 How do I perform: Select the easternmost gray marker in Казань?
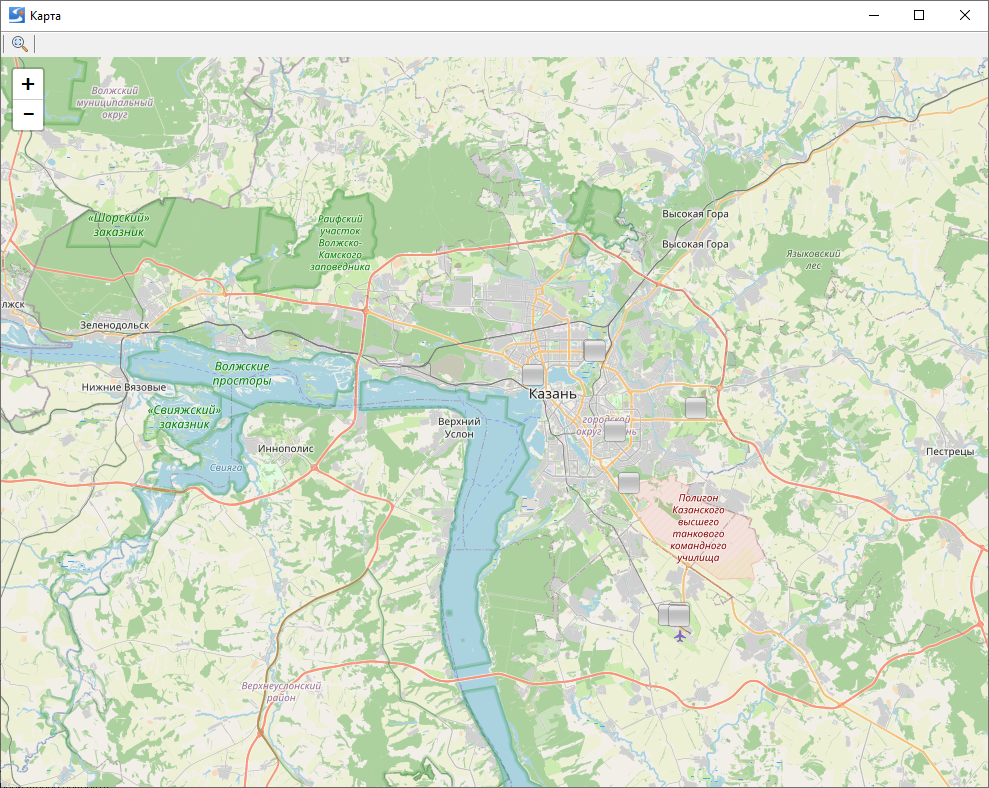pyautogui.click(x=696, y=408)
